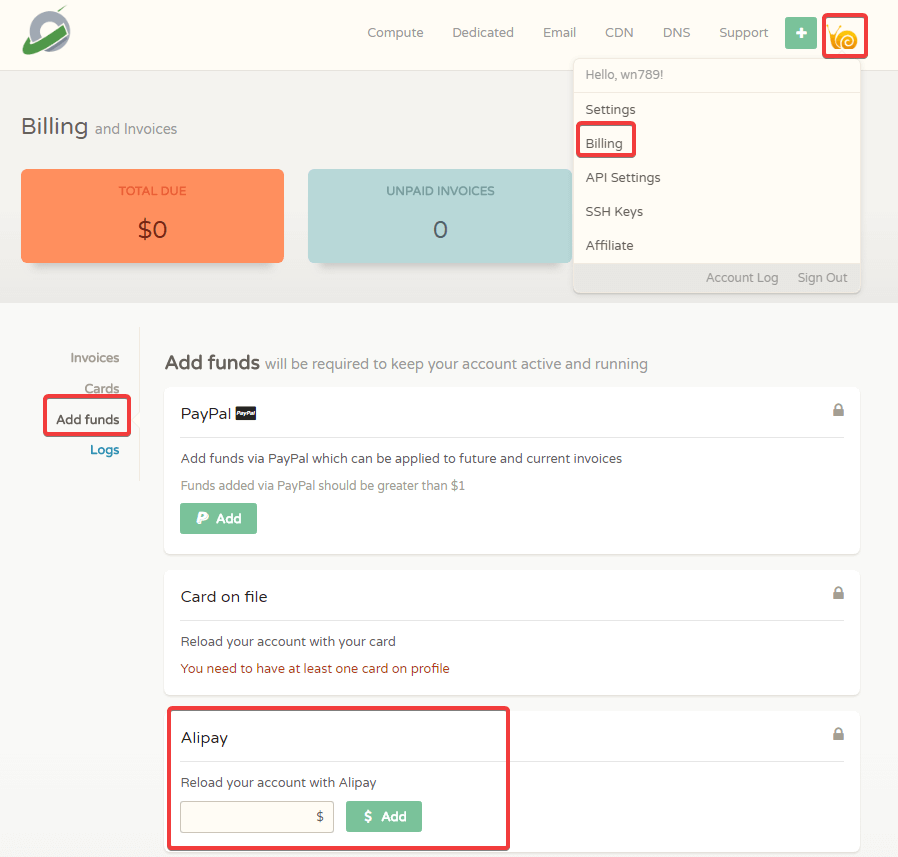The width and height of the screenshot is (898, 857).
Task: Open the Compute menu in top navigation
Action: click(x=395, y=33)
